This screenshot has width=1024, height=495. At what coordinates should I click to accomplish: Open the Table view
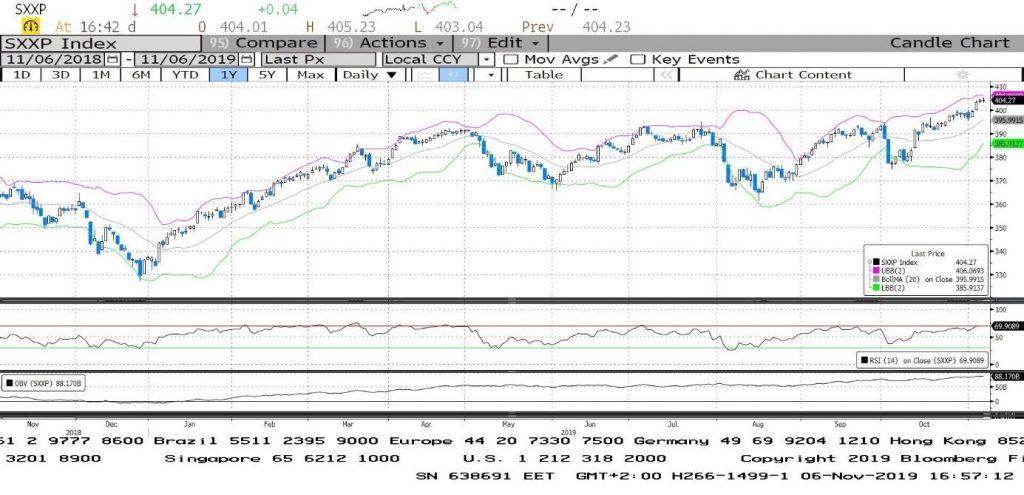(543, 75)
